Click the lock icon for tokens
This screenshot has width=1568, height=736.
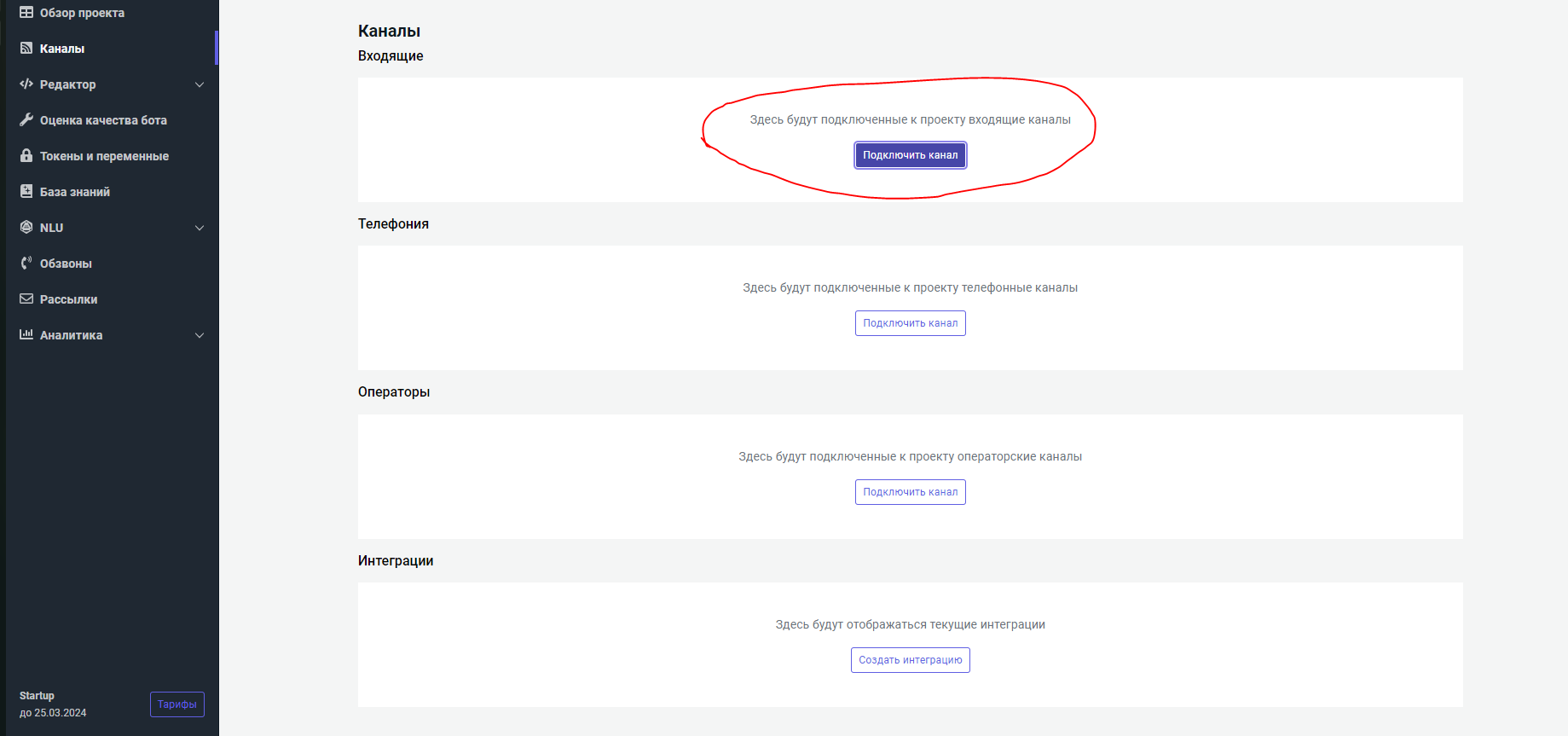click(26, 156)
